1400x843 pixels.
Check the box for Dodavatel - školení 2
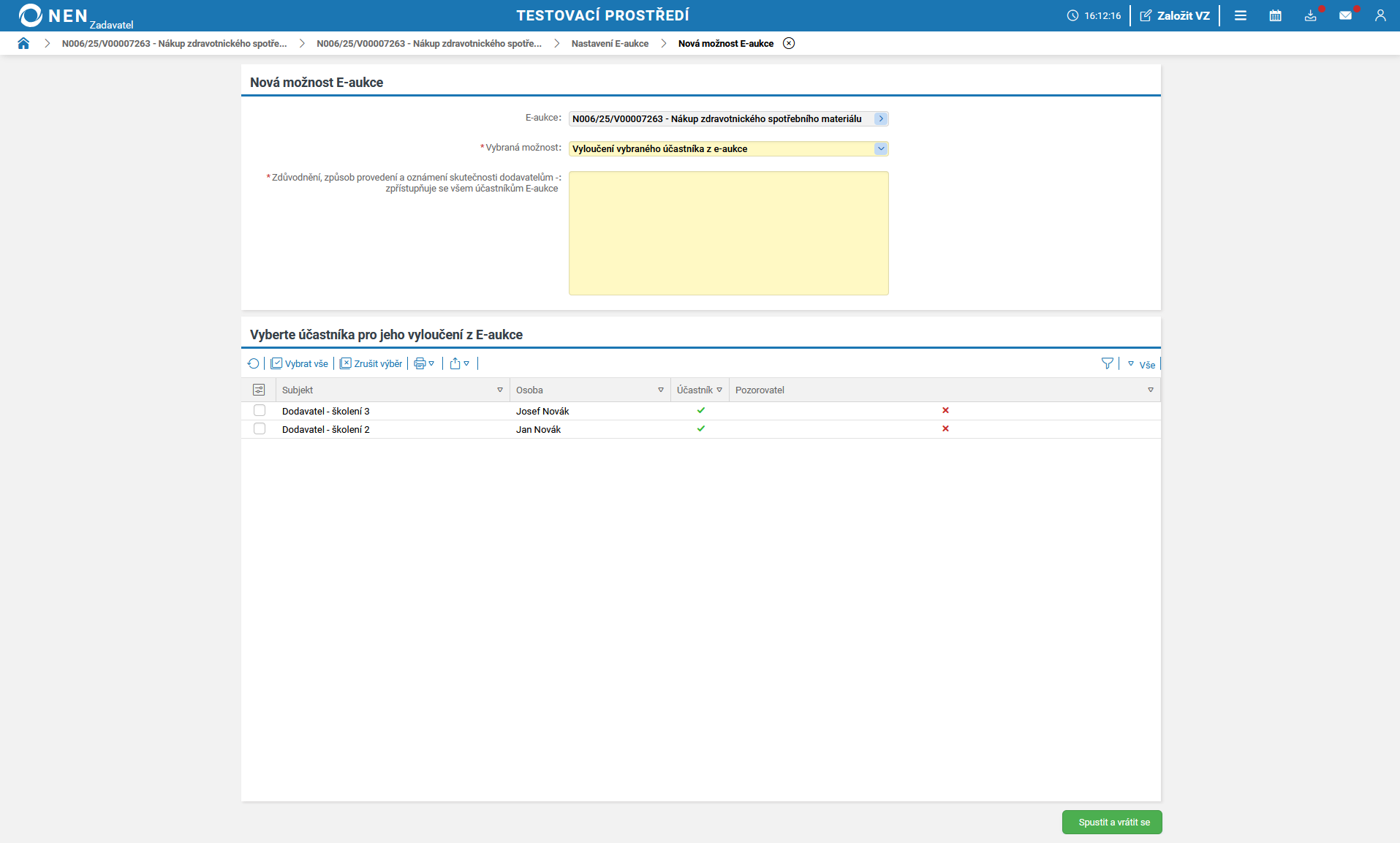pyautogui.click(x=260, y=429)
